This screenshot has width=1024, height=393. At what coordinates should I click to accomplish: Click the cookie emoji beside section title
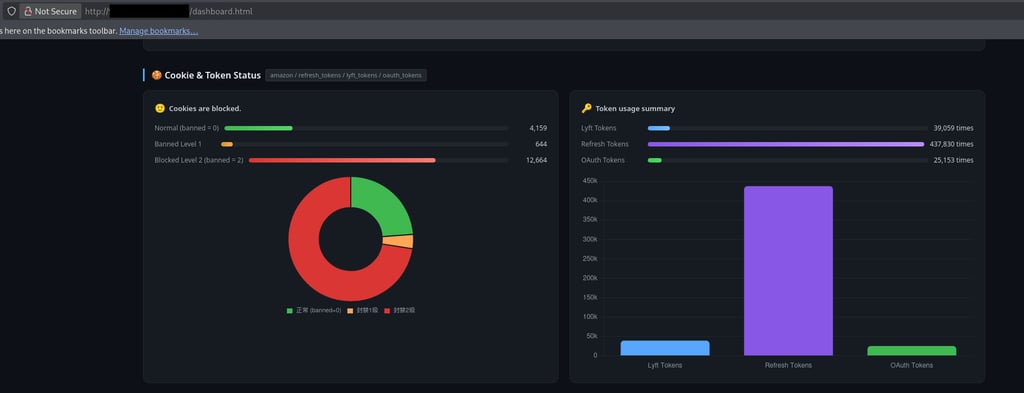pyautogui.click(x=157, y=75)
